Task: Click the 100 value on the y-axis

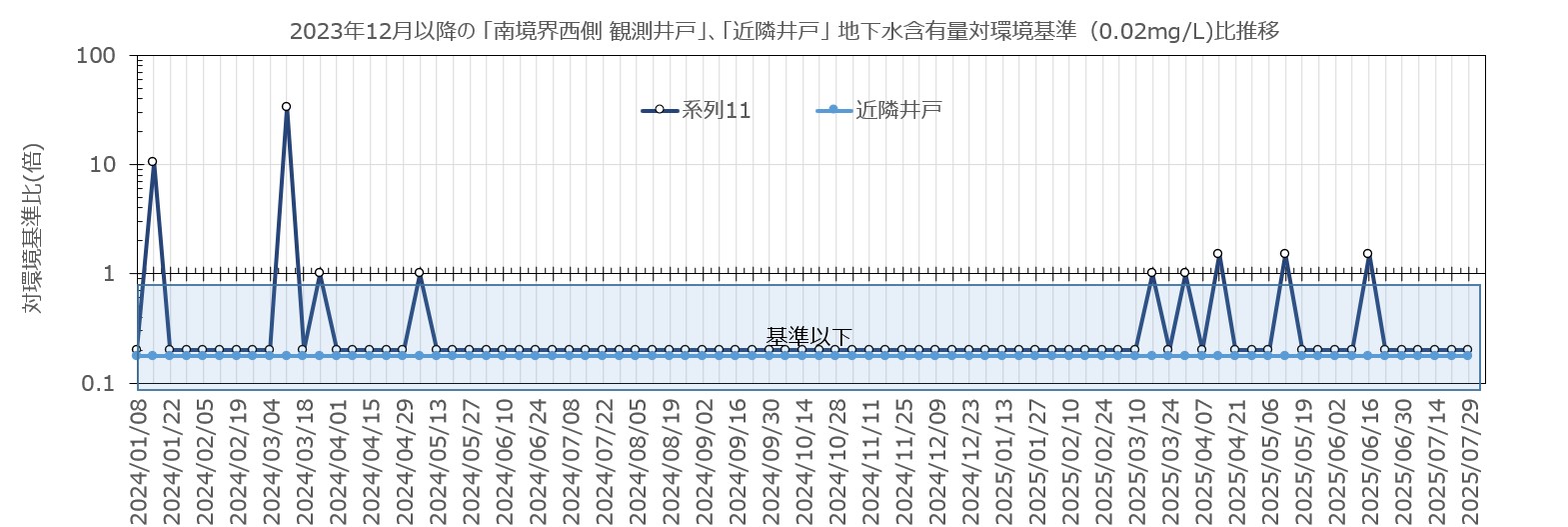Action: coord(96,55)
